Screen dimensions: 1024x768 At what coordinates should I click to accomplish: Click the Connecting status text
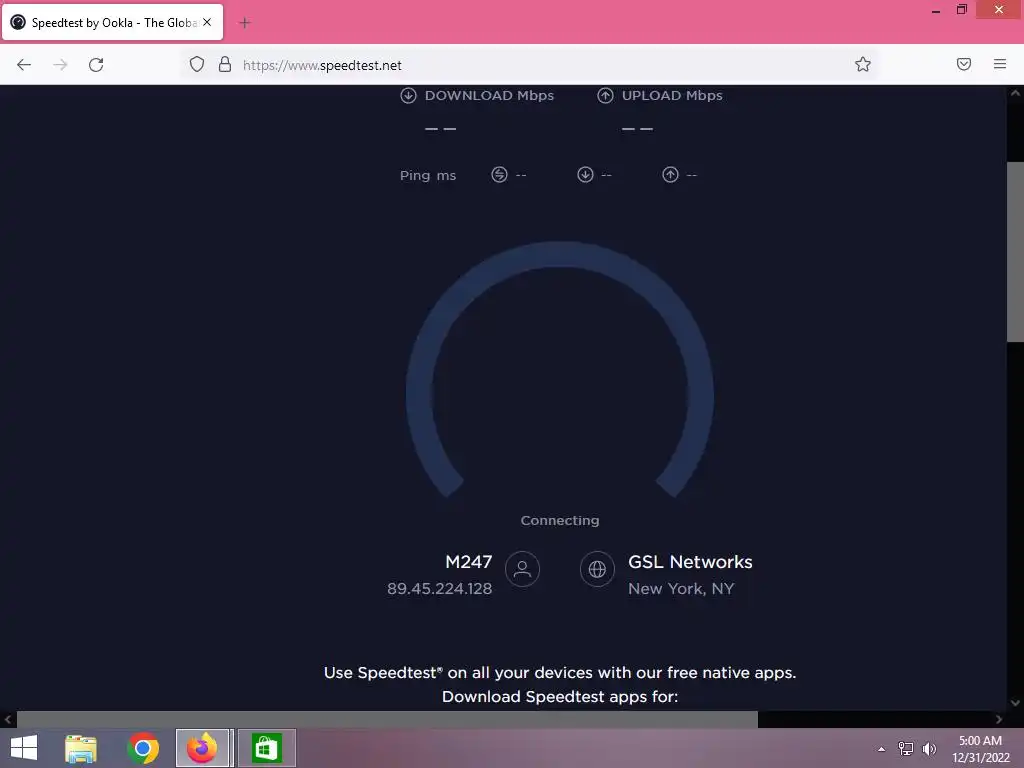click(x=560, y=520)
